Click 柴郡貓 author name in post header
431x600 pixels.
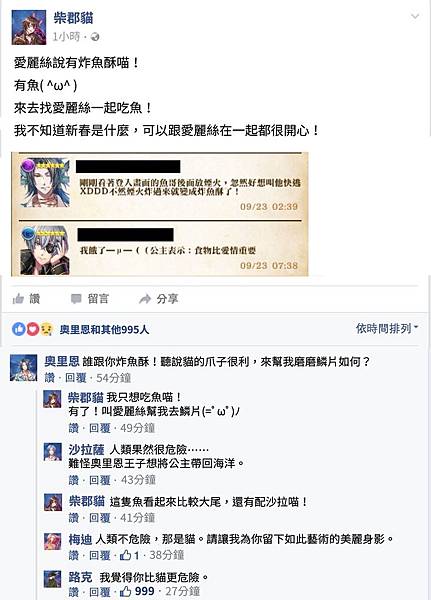(73, 18)
